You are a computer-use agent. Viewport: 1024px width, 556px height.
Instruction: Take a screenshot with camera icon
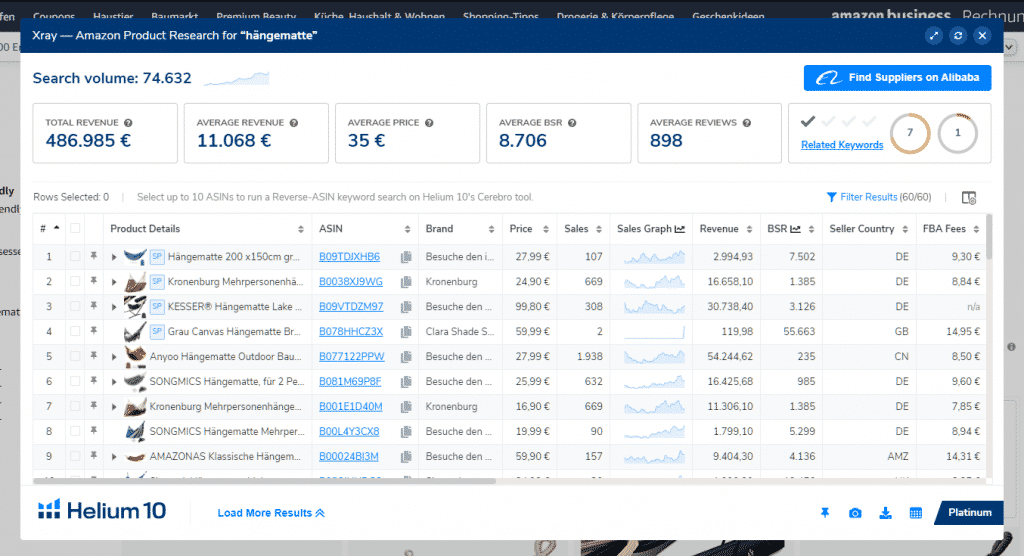tap(855, 513)
